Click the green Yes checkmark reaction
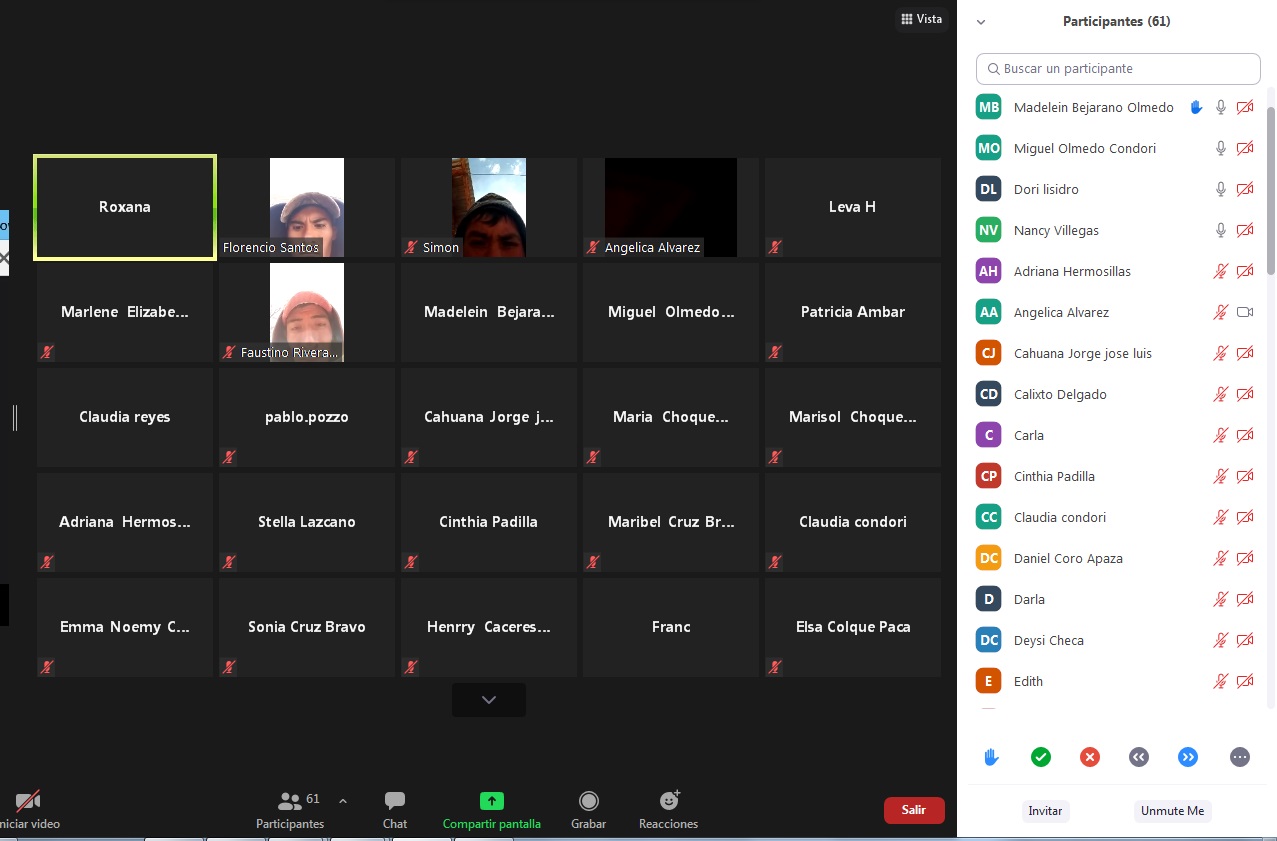 tap(1041, 757)
